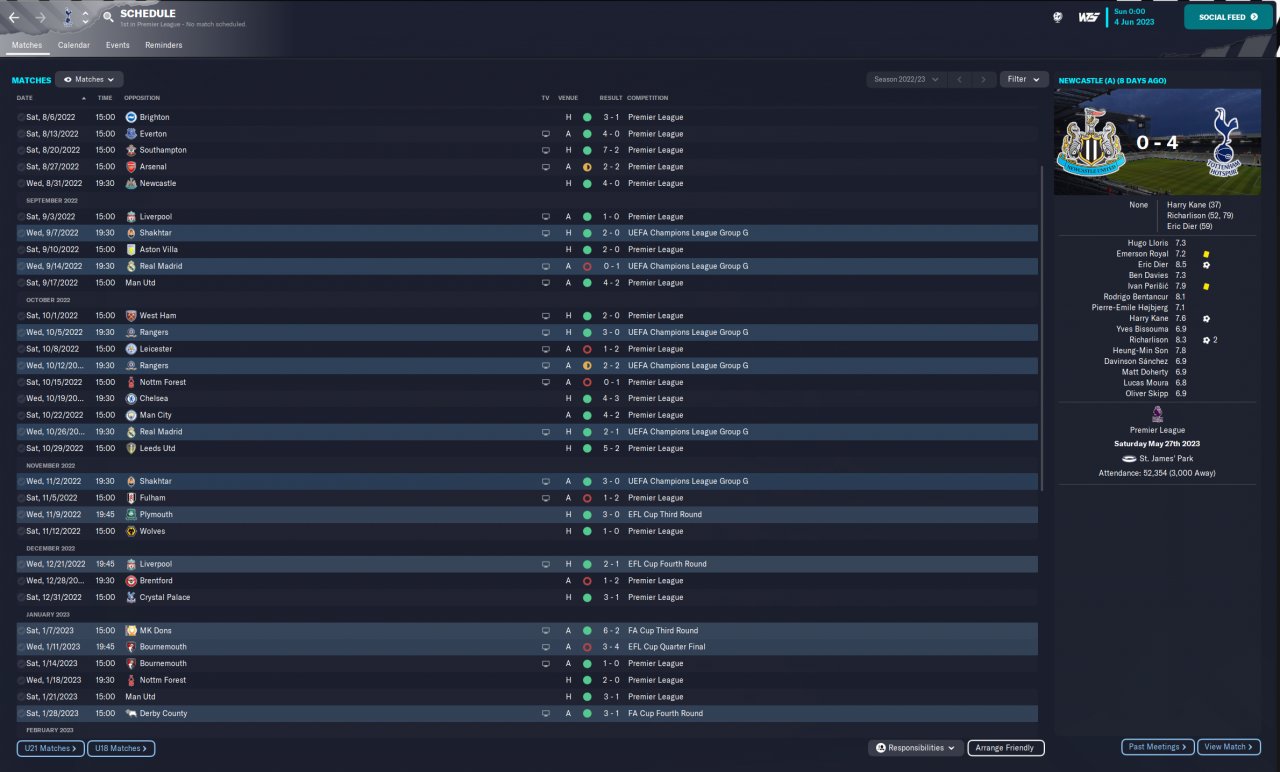Click Newcastle United crest in match panel
1280x772 pixels.
coord(1092,142)
